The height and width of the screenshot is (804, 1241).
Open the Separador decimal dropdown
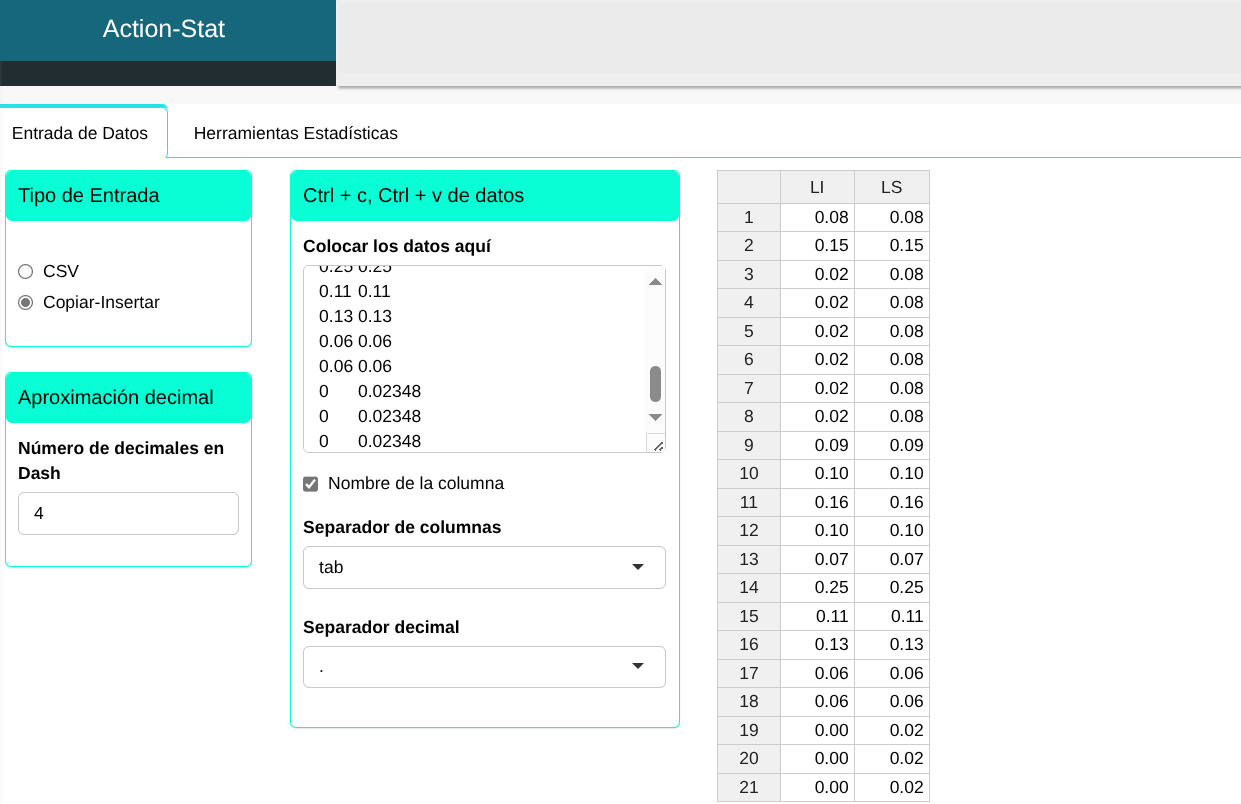(x=484, y=667)
